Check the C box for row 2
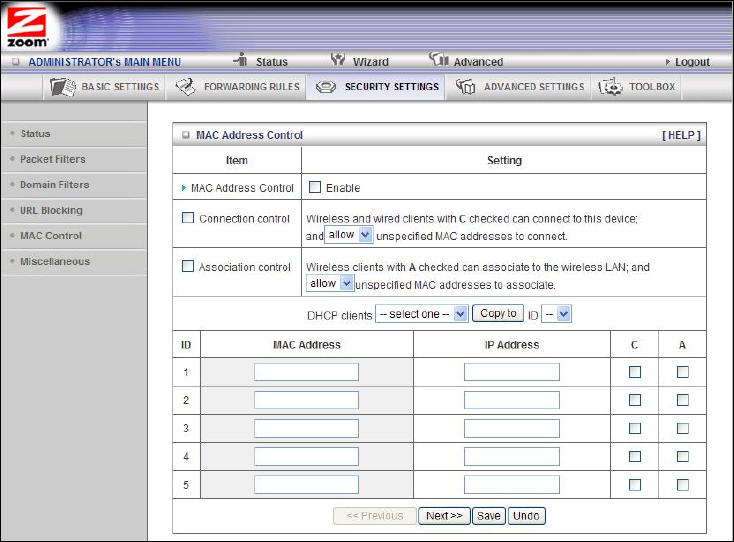Image resolution: width=734 pixels, height=542 pixels. click(x=635, y=400)
